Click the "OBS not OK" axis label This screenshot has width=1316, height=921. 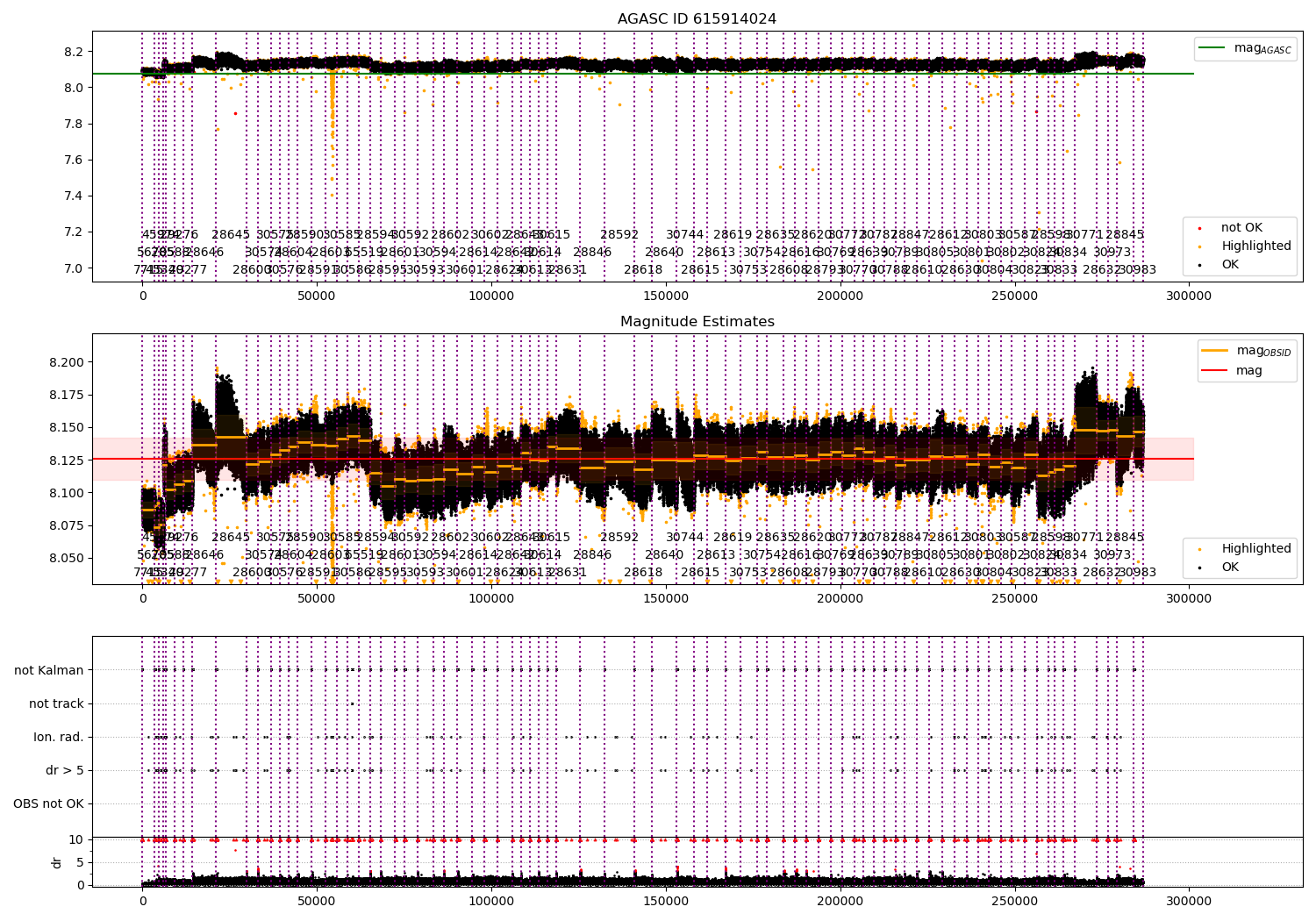pos(48,804)
